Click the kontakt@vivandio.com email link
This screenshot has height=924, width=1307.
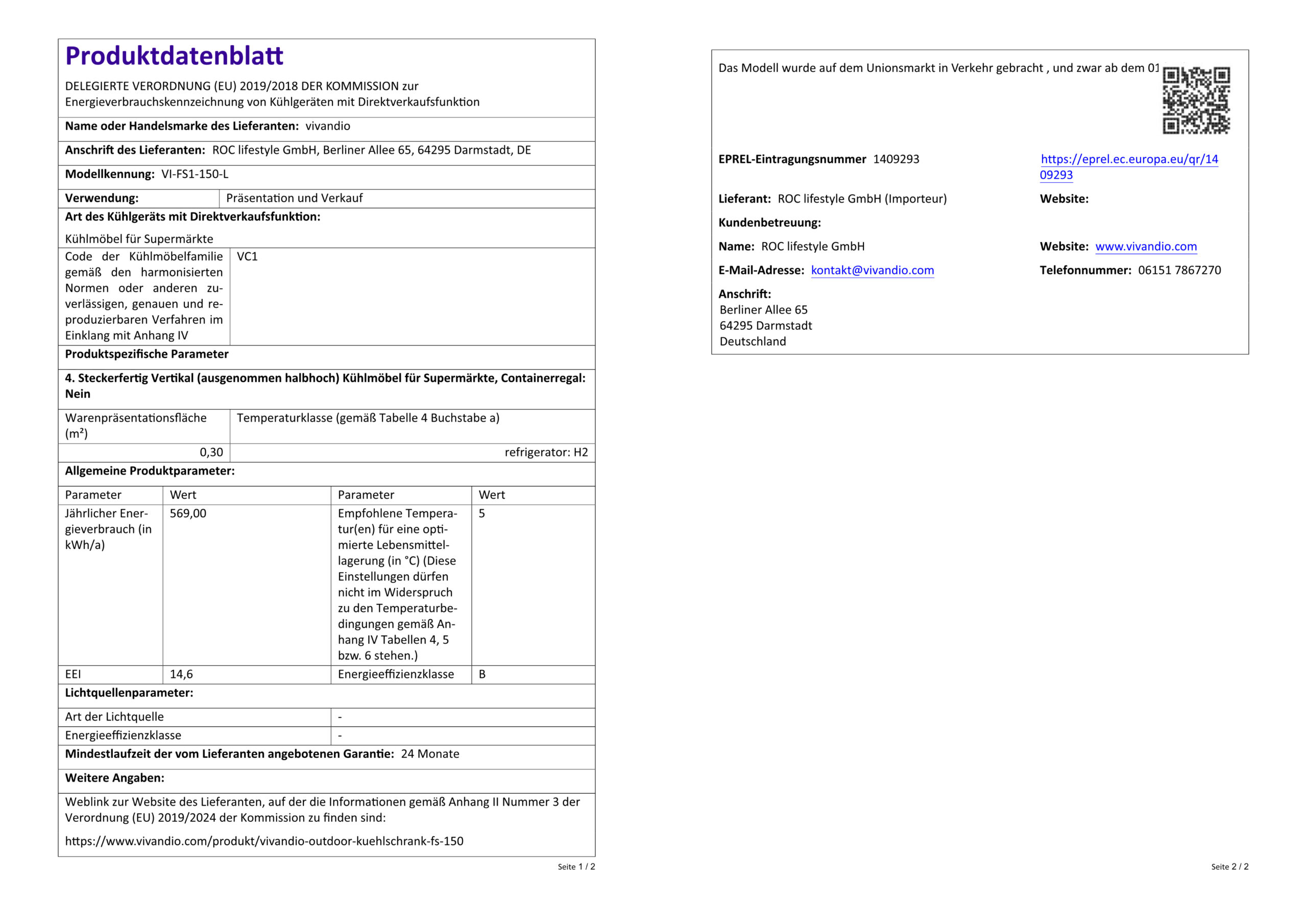(x=872, y=271)
